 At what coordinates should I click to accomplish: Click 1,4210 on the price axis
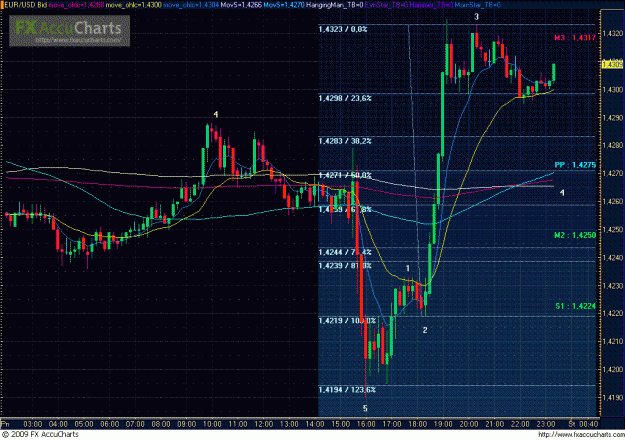tap(613, 342)
